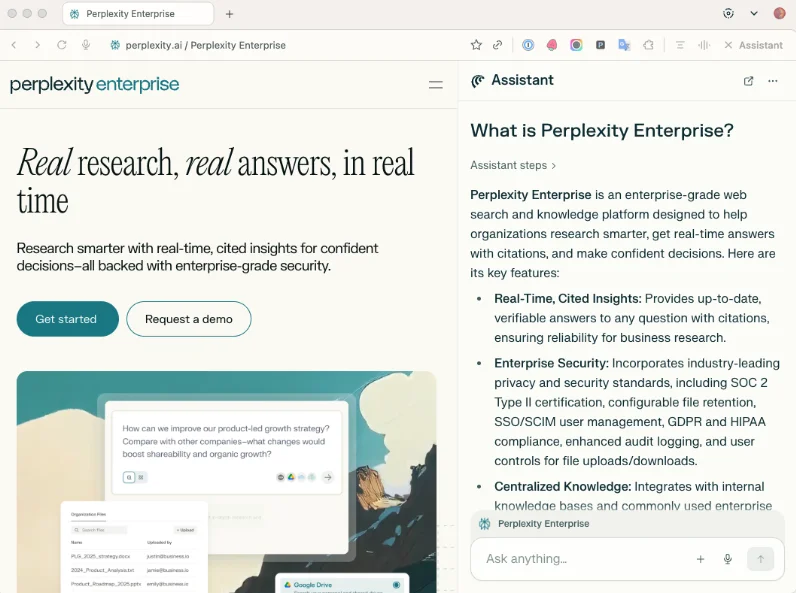The height and width of the screenshot is (593, 796).
Task: Reload the Perplexity Enterprise page
Action: pos(61,45)
